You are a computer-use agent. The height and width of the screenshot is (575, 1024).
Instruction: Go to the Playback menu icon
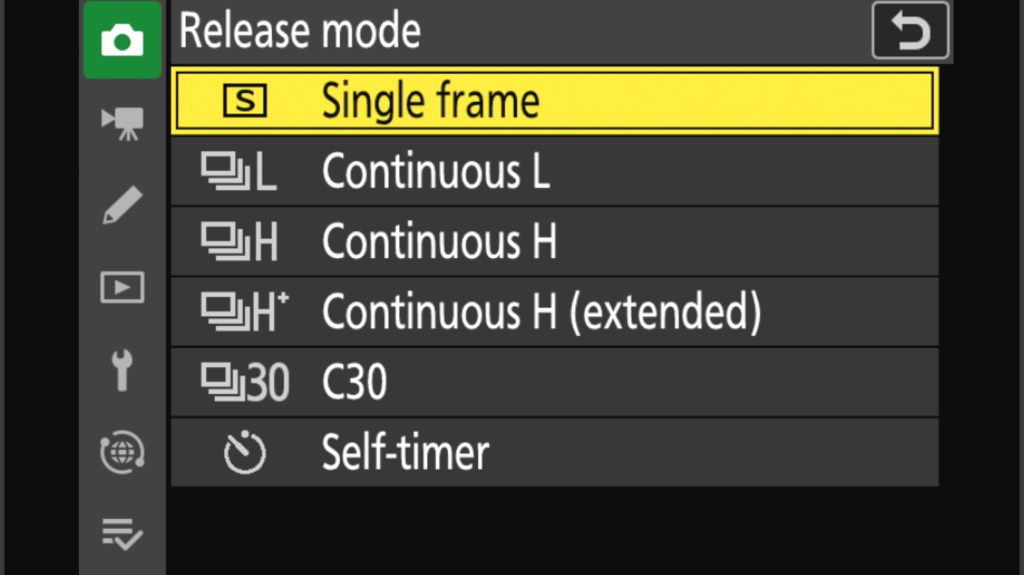point(122,288)
